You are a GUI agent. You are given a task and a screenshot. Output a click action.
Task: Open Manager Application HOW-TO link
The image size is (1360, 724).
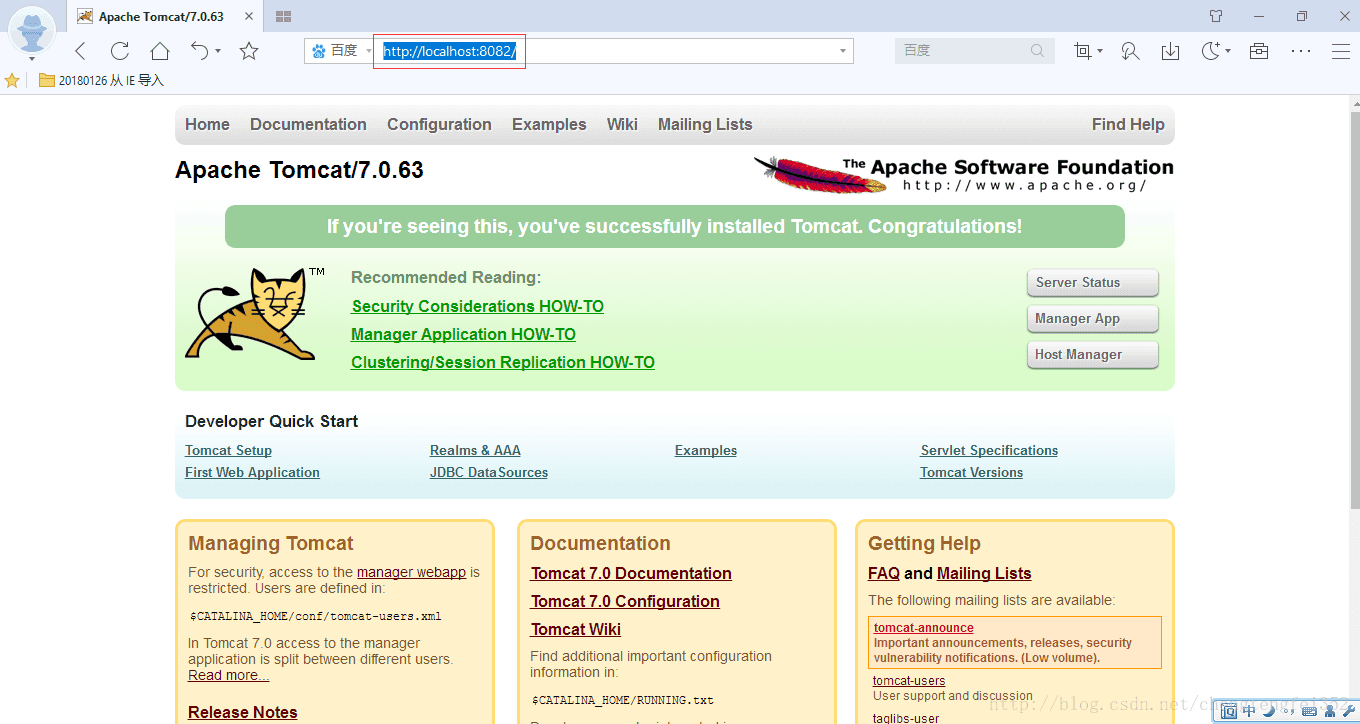[463, 334]
